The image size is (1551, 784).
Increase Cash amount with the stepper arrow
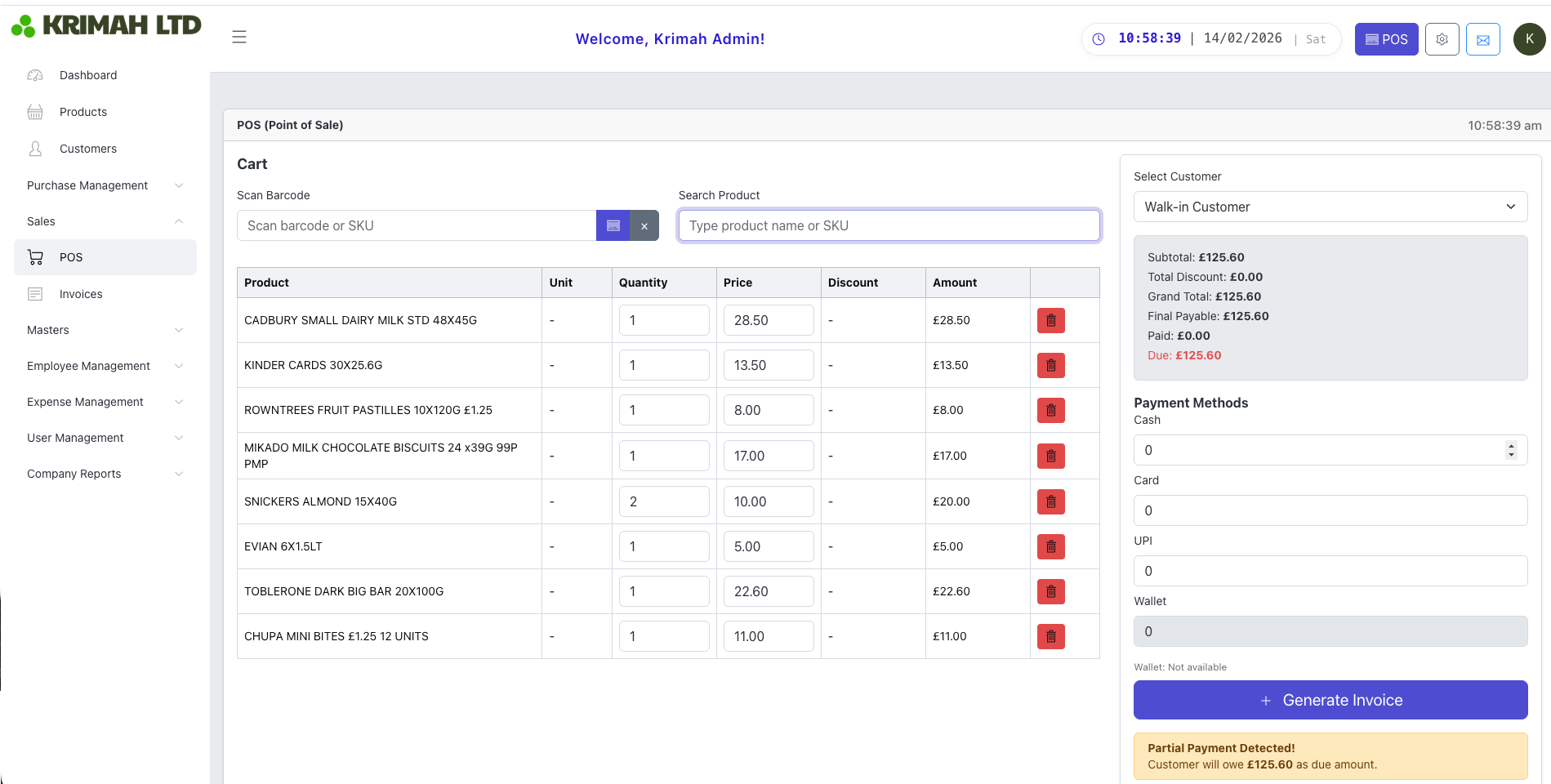(x=1510, y=446)
